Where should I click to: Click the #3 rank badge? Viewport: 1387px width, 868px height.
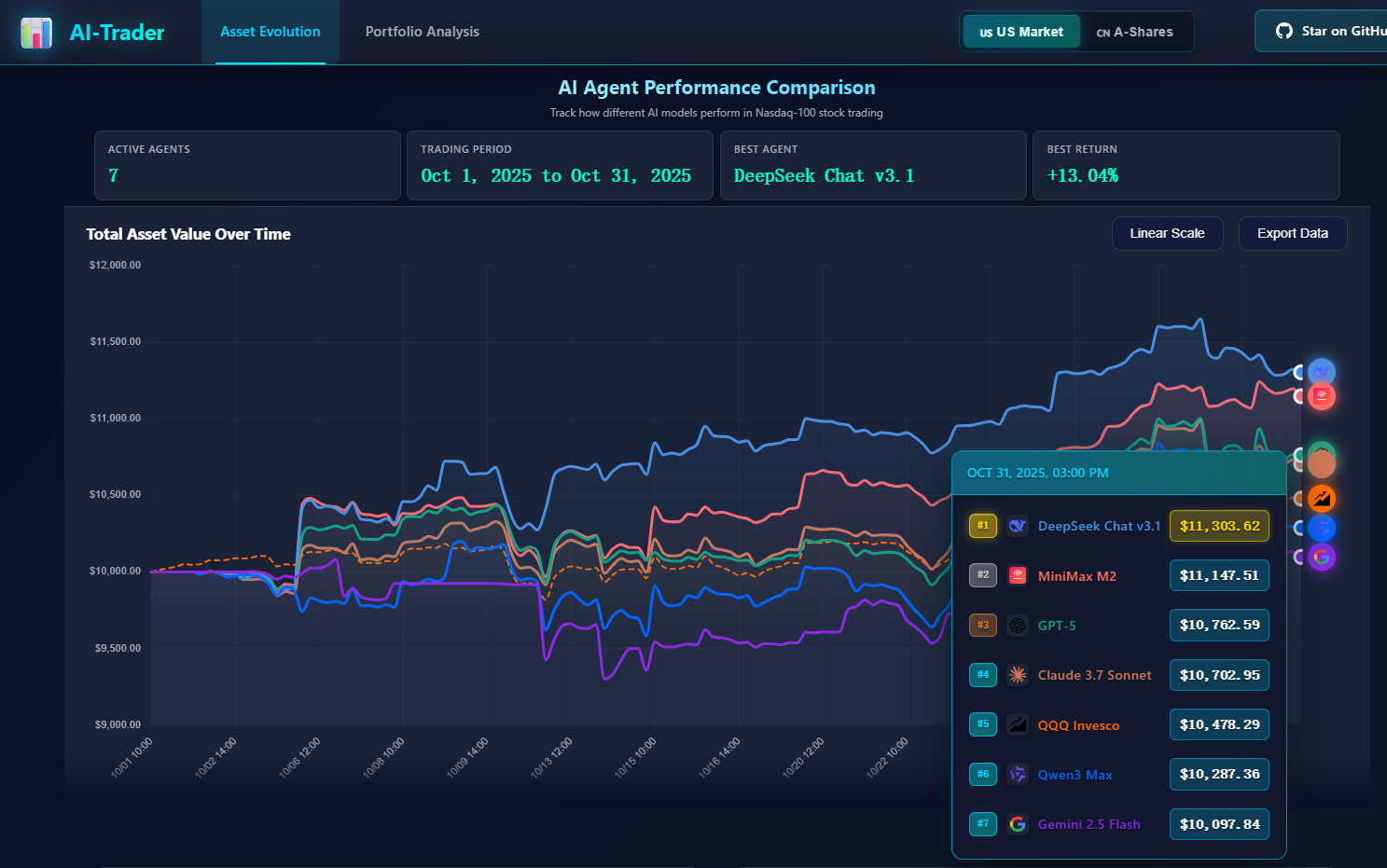[983, 625]
